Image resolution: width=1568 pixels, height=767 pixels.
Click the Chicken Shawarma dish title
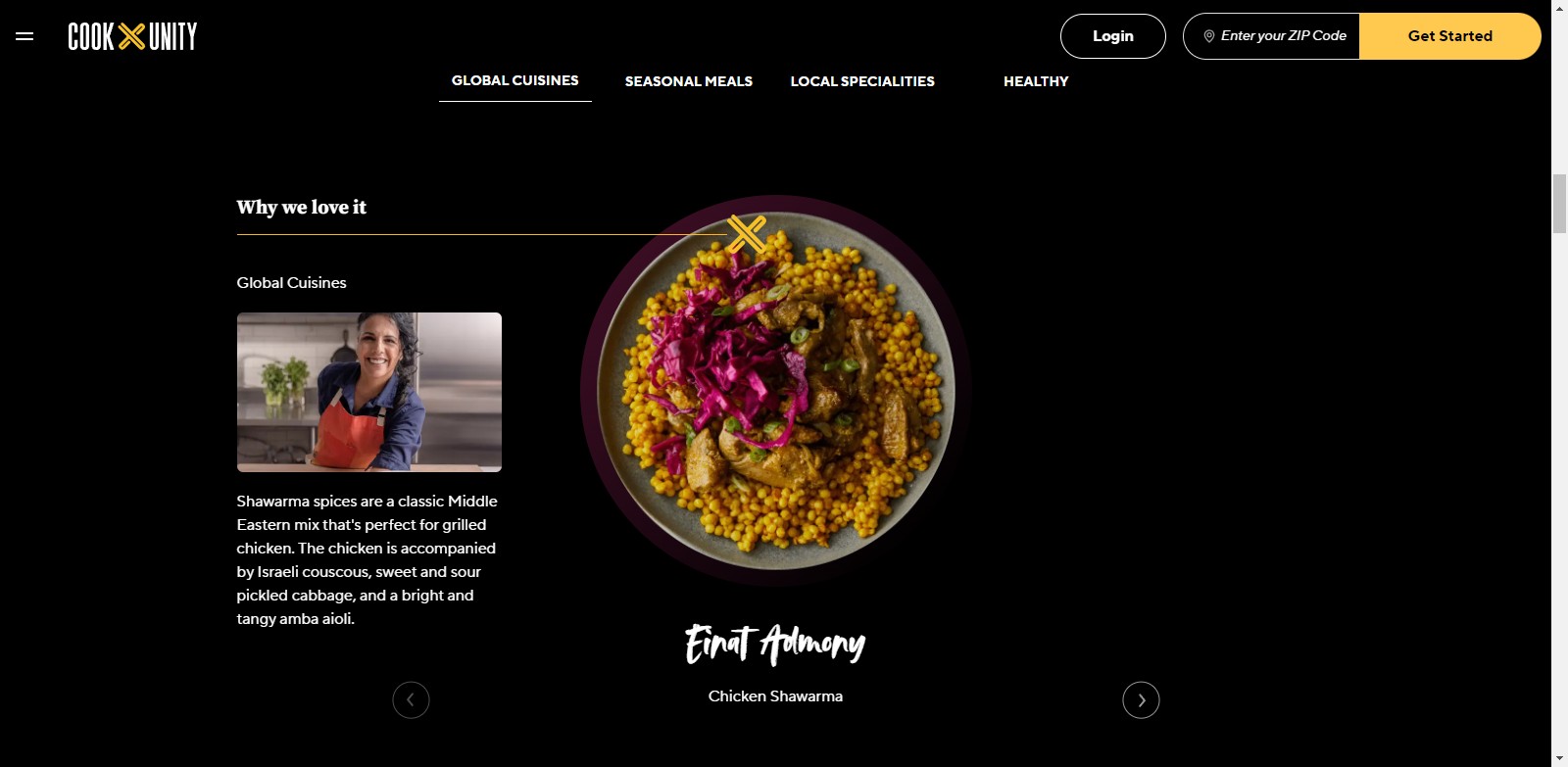[x=775, y=696]
